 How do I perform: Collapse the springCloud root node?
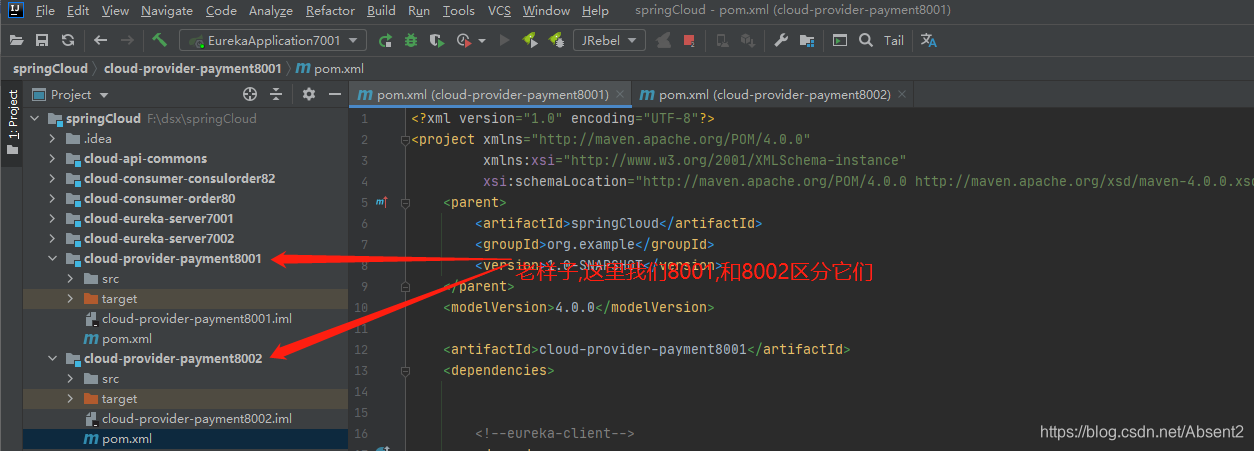(x=37, y=118)
